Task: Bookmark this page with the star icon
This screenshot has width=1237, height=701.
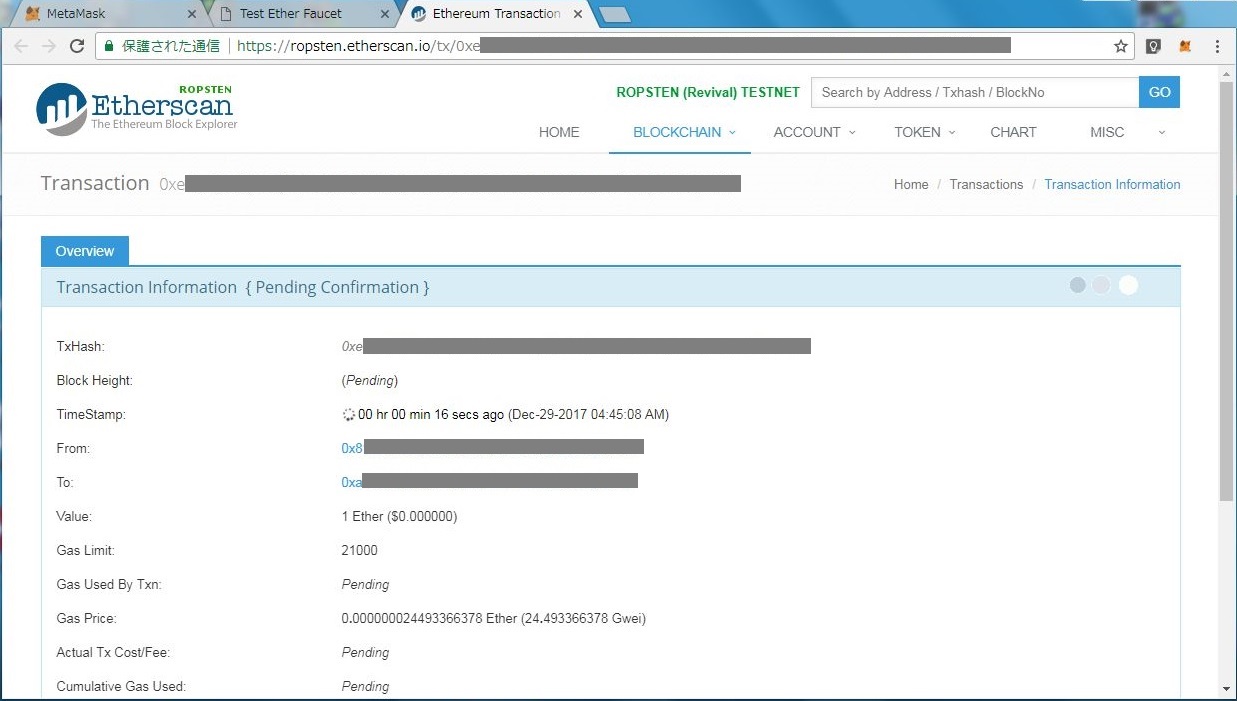Action: coord(1121,46)
